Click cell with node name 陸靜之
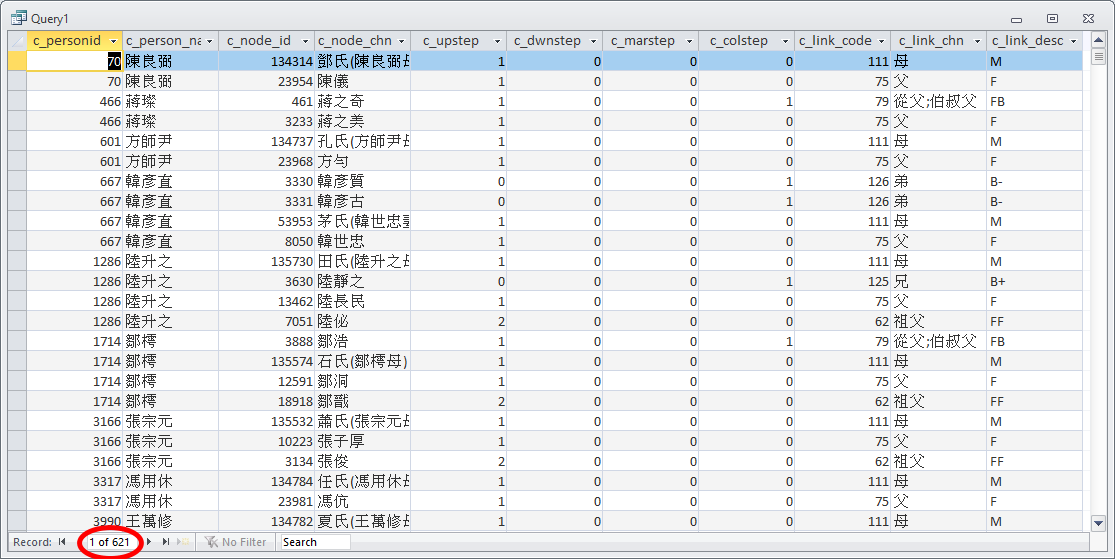Viewport: 1115px width, 559px height. [362, 281]
